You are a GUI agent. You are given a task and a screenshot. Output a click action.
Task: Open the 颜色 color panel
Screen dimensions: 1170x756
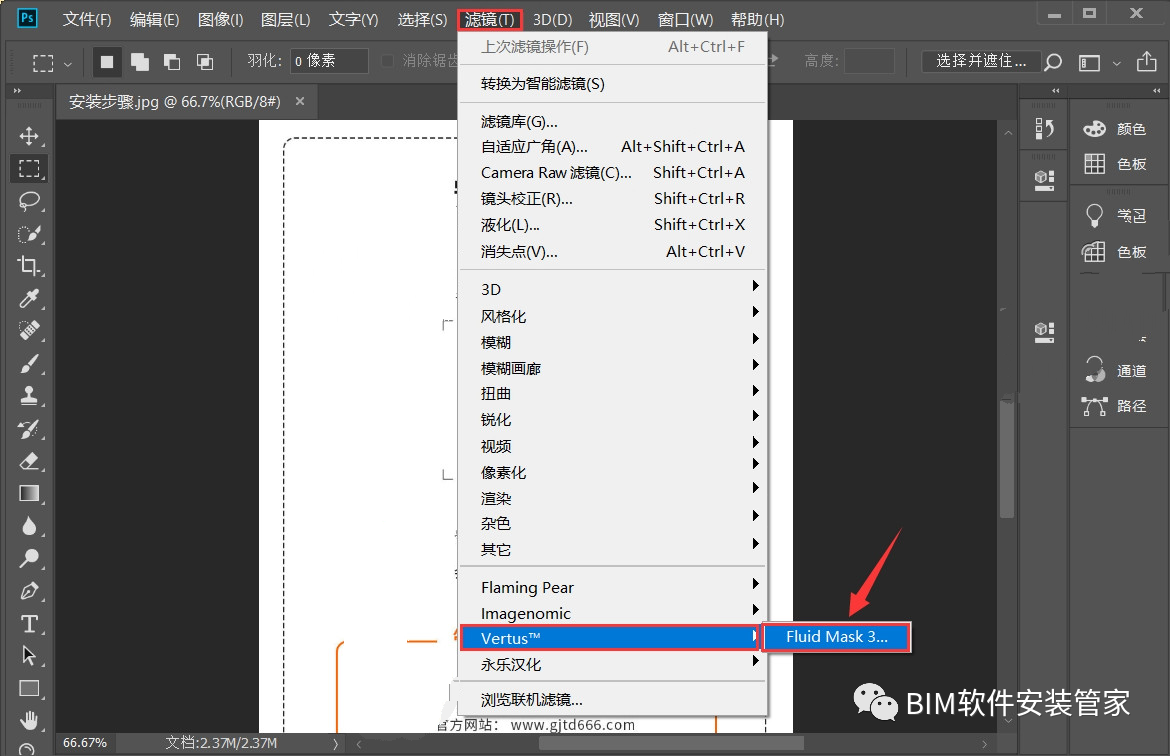point(1115,129)
